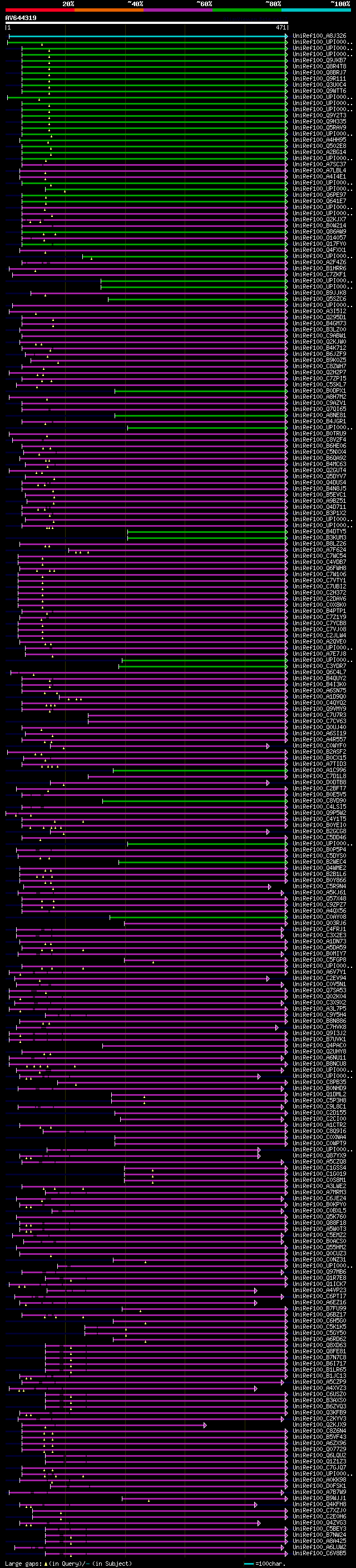
Task: Click label UniRef100_Q641E7
Action: (x=319, y=201)
